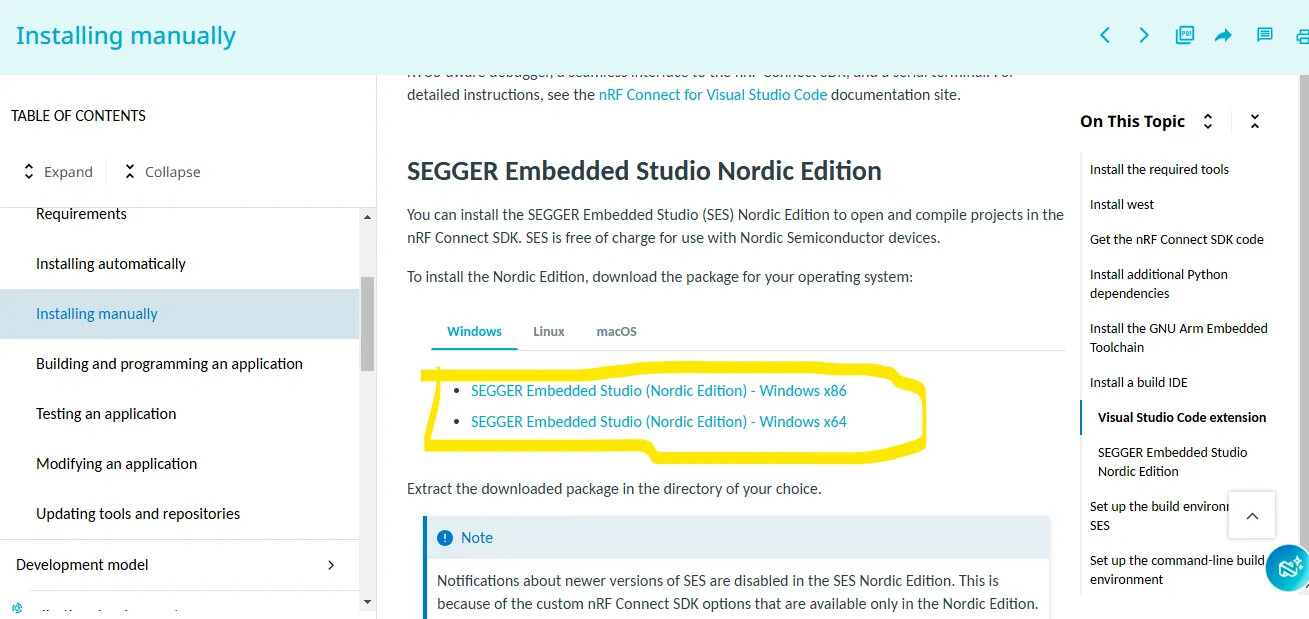
Task: Click the 'Extract the downloaded package' sentence
Action: point(614,489)
